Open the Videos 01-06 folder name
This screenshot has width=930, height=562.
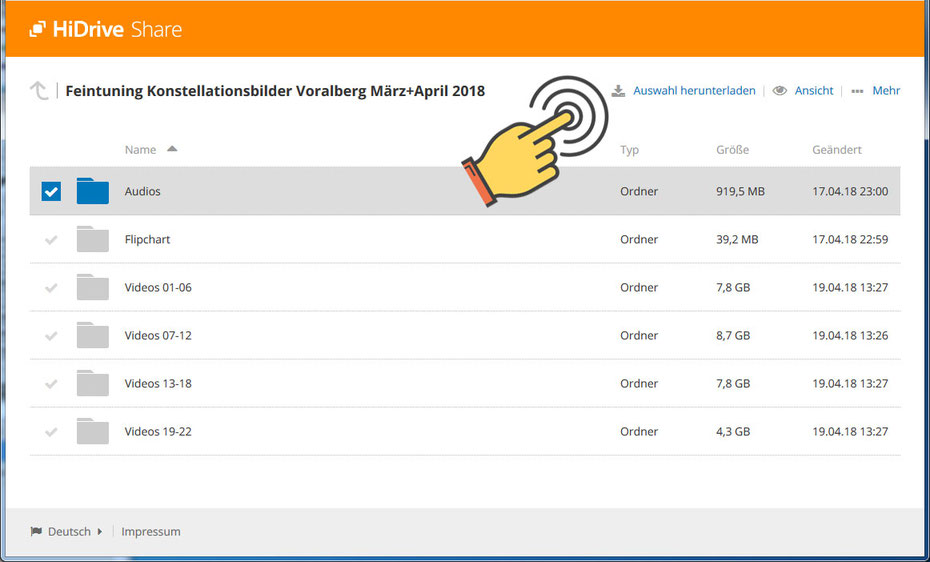(158, 287)
